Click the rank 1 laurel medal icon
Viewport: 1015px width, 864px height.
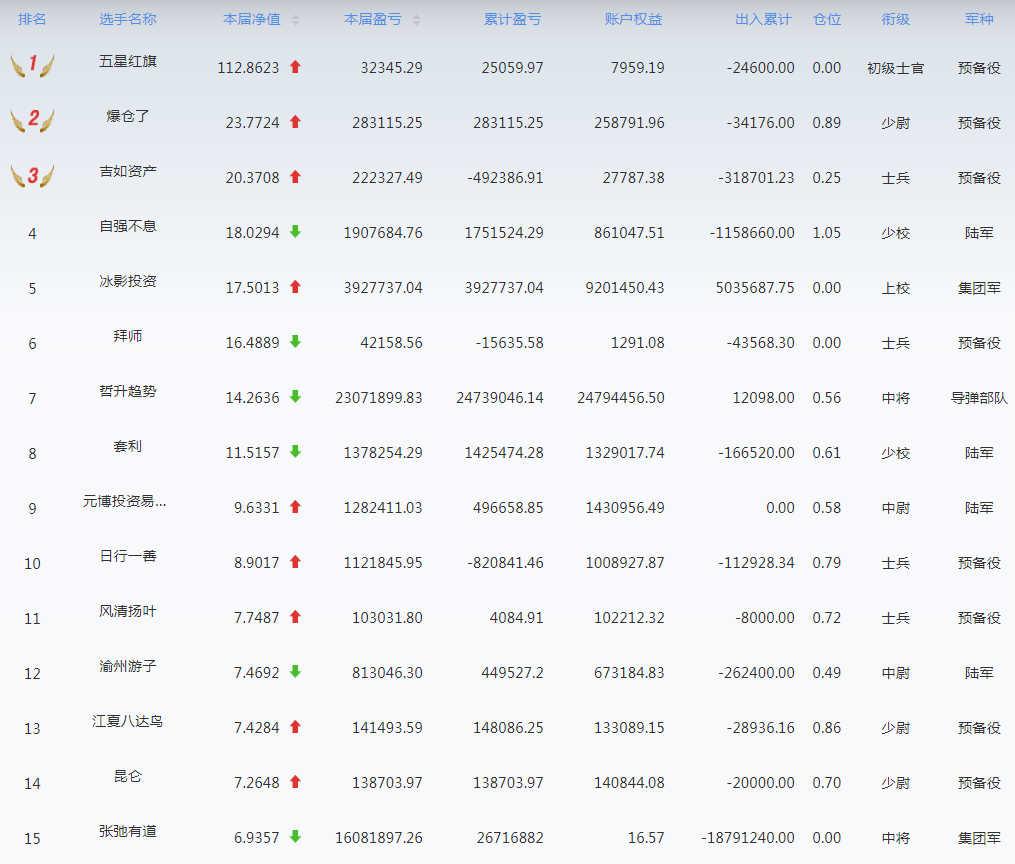point(32,65)
